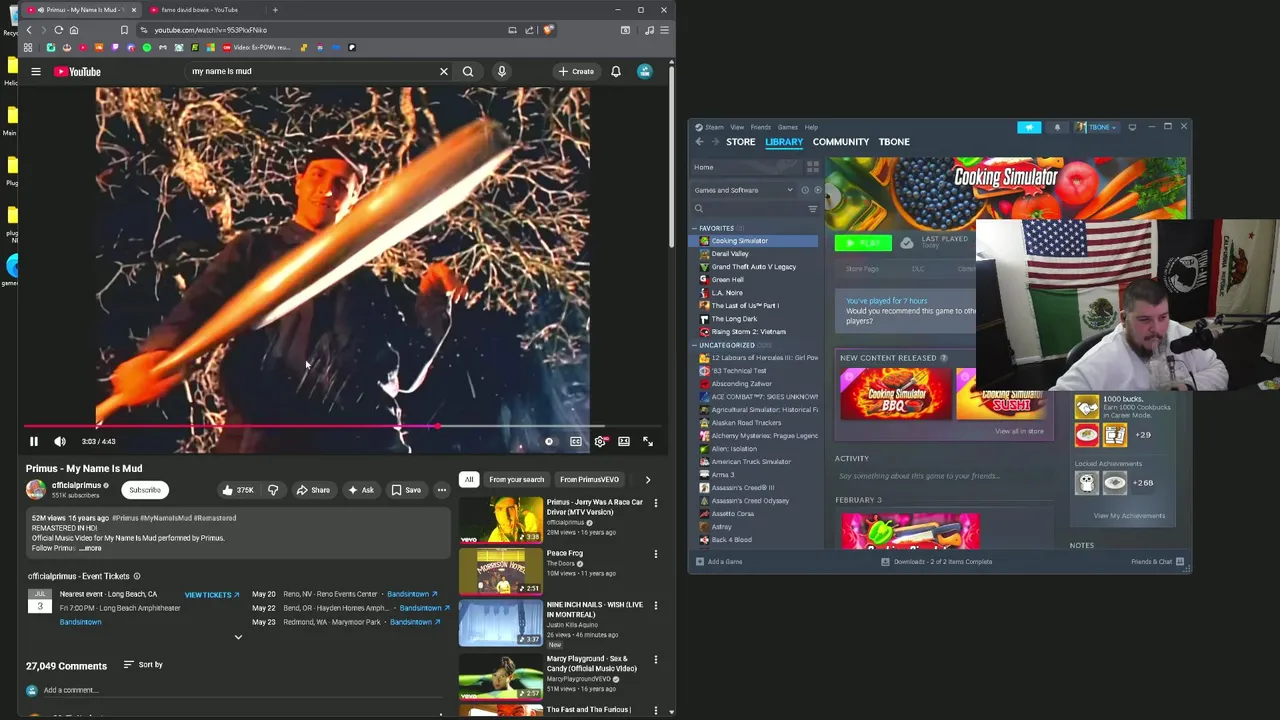Select the 'From your search' chip
The image size is (1280, 720).
[517, 479]
